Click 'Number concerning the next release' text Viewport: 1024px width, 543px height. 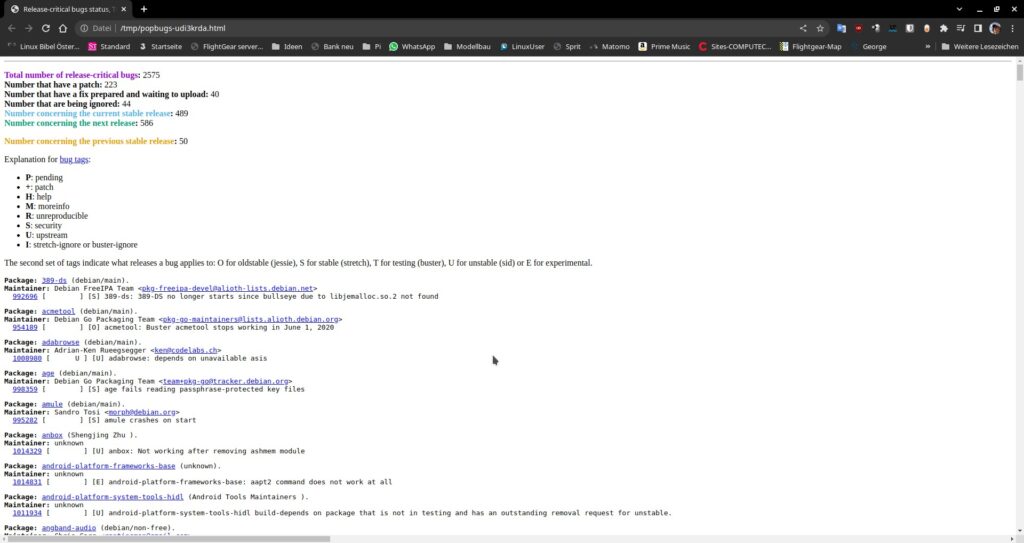click(71, 123)
